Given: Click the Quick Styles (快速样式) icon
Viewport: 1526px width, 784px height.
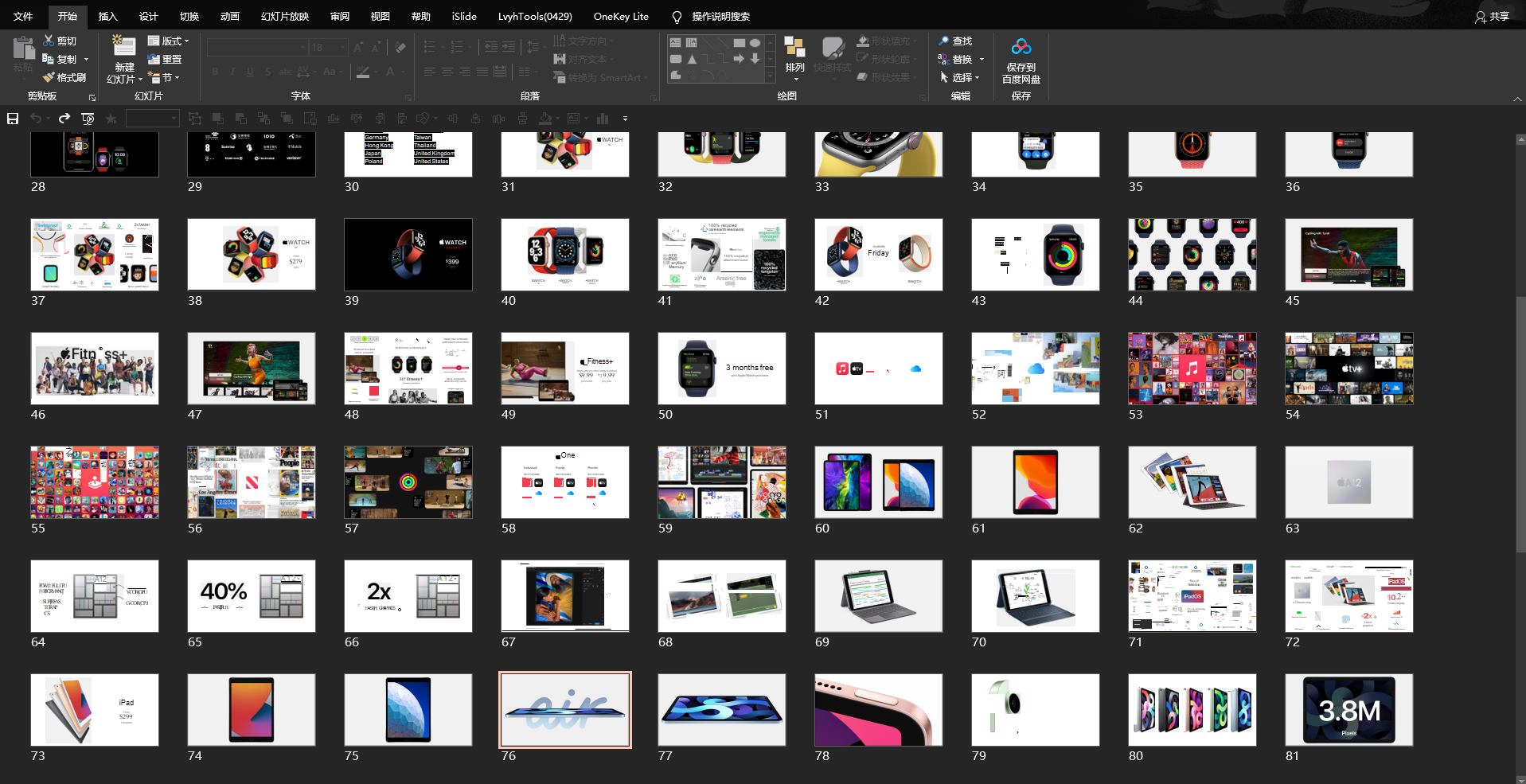Looking at the screenshot, I should pyautogui.click(x=833, y=48).
